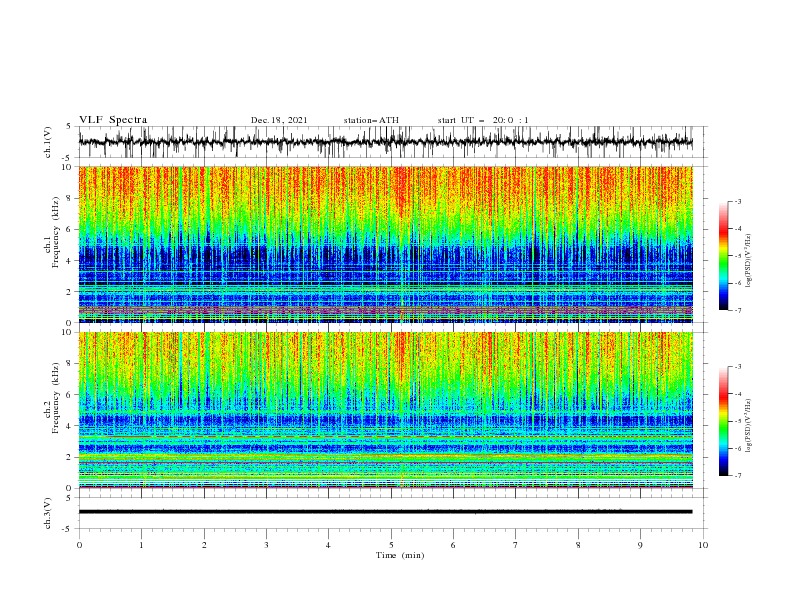Click the "Time (min)" axis label
Image resolution: width=792 pixels, height=612 pixels.
tap(400, 555)
